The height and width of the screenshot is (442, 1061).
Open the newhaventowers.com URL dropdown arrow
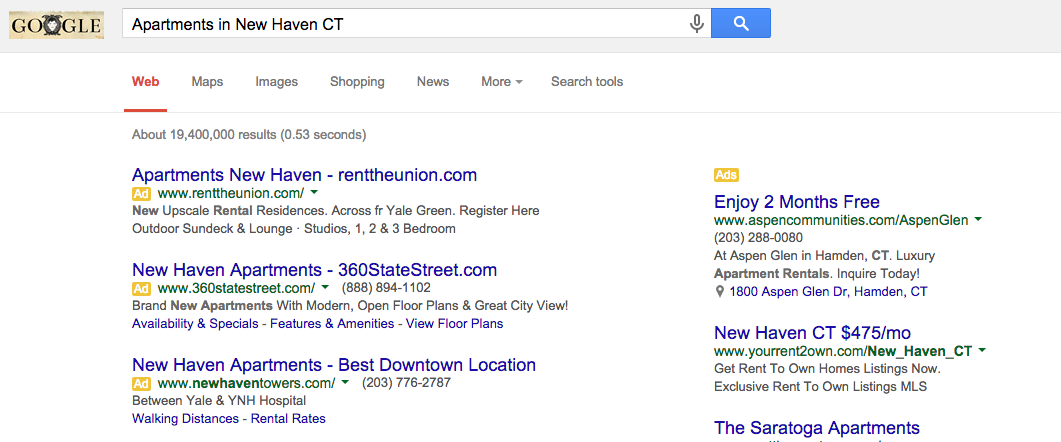coord(345,382)
